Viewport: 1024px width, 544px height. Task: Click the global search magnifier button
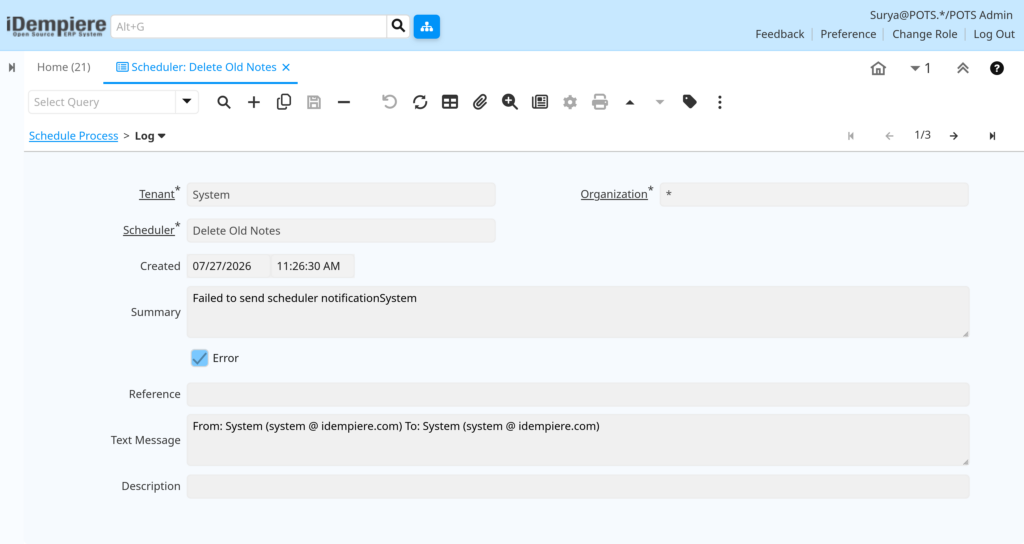click(x=398, y=26)
